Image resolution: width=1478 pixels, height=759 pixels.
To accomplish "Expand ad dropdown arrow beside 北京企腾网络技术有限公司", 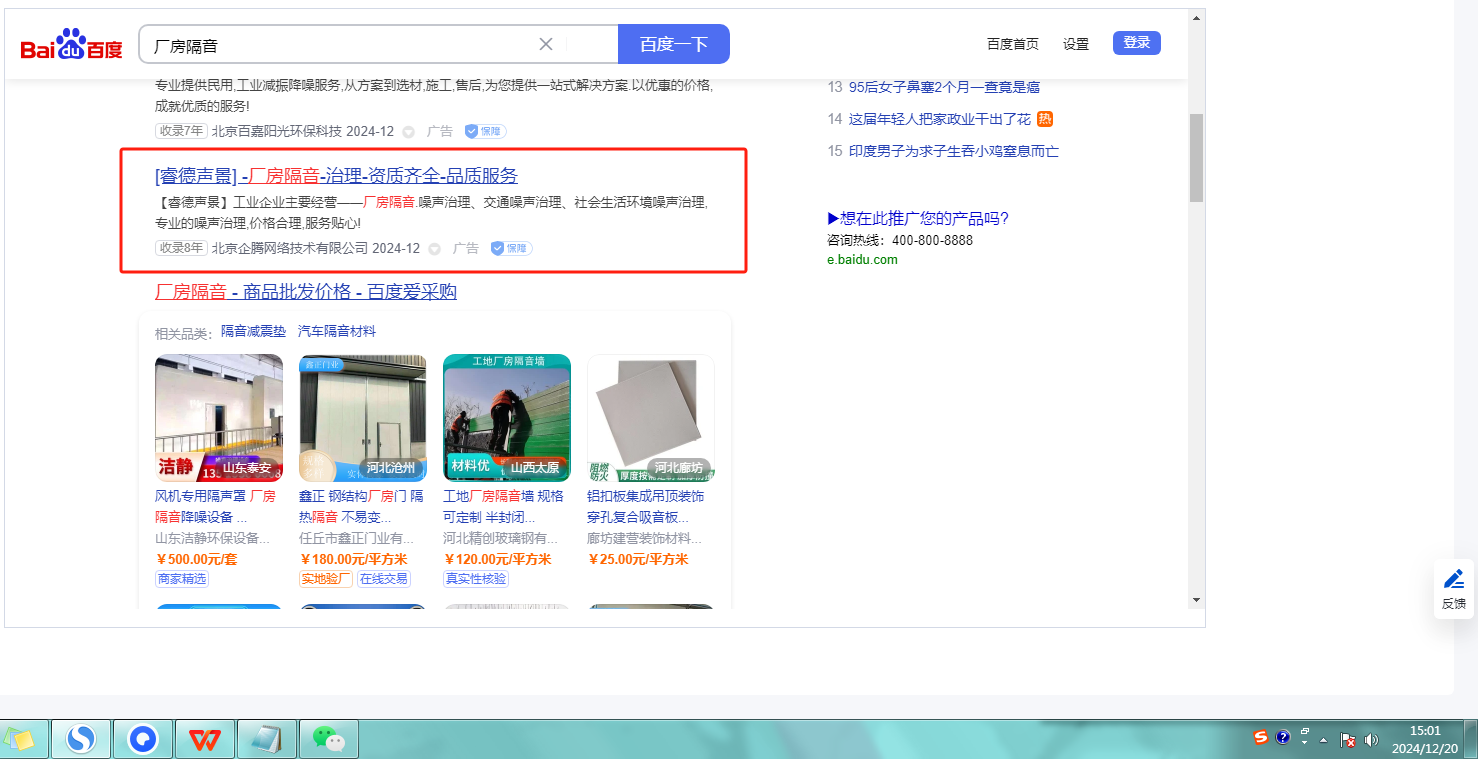I will 435,249.
